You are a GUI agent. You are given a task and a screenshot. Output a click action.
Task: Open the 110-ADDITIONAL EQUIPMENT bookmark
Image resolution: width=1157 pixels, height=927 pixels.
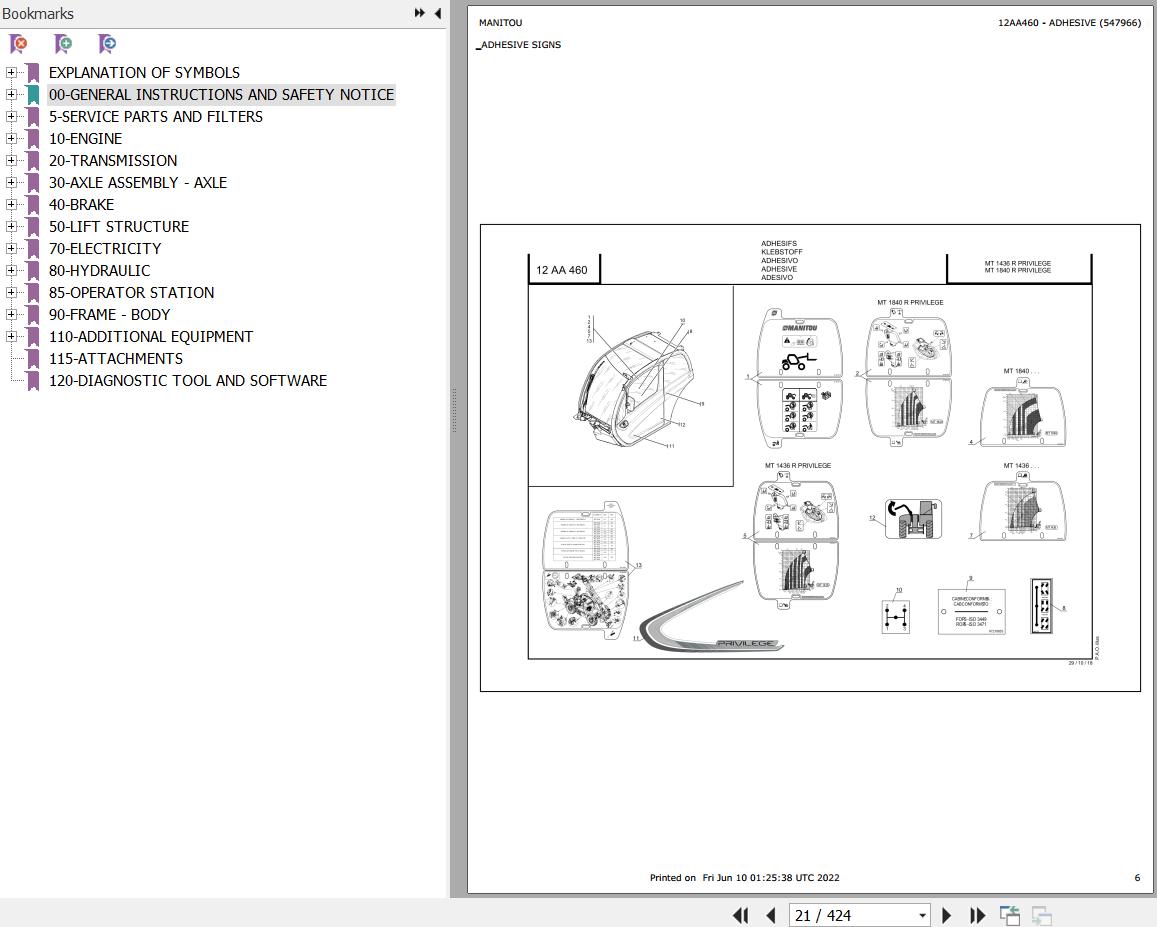pyautogui.click(x=151, y=337)
